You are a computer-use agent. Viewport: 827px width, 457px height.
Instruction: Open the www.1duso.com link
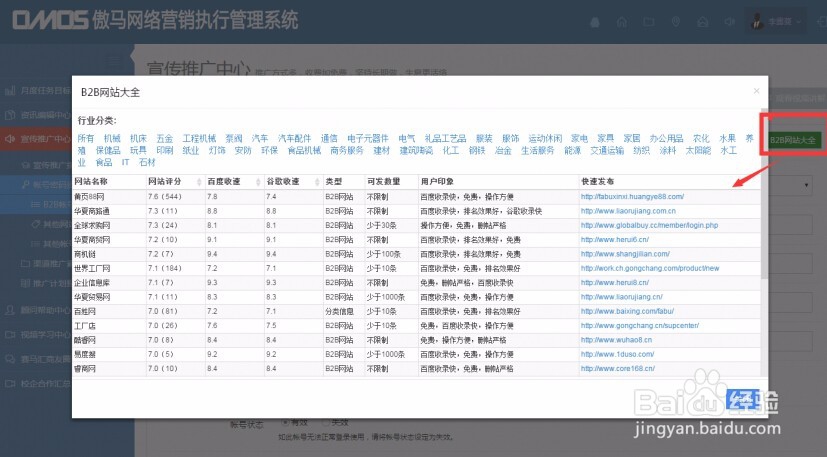point(617,354)
